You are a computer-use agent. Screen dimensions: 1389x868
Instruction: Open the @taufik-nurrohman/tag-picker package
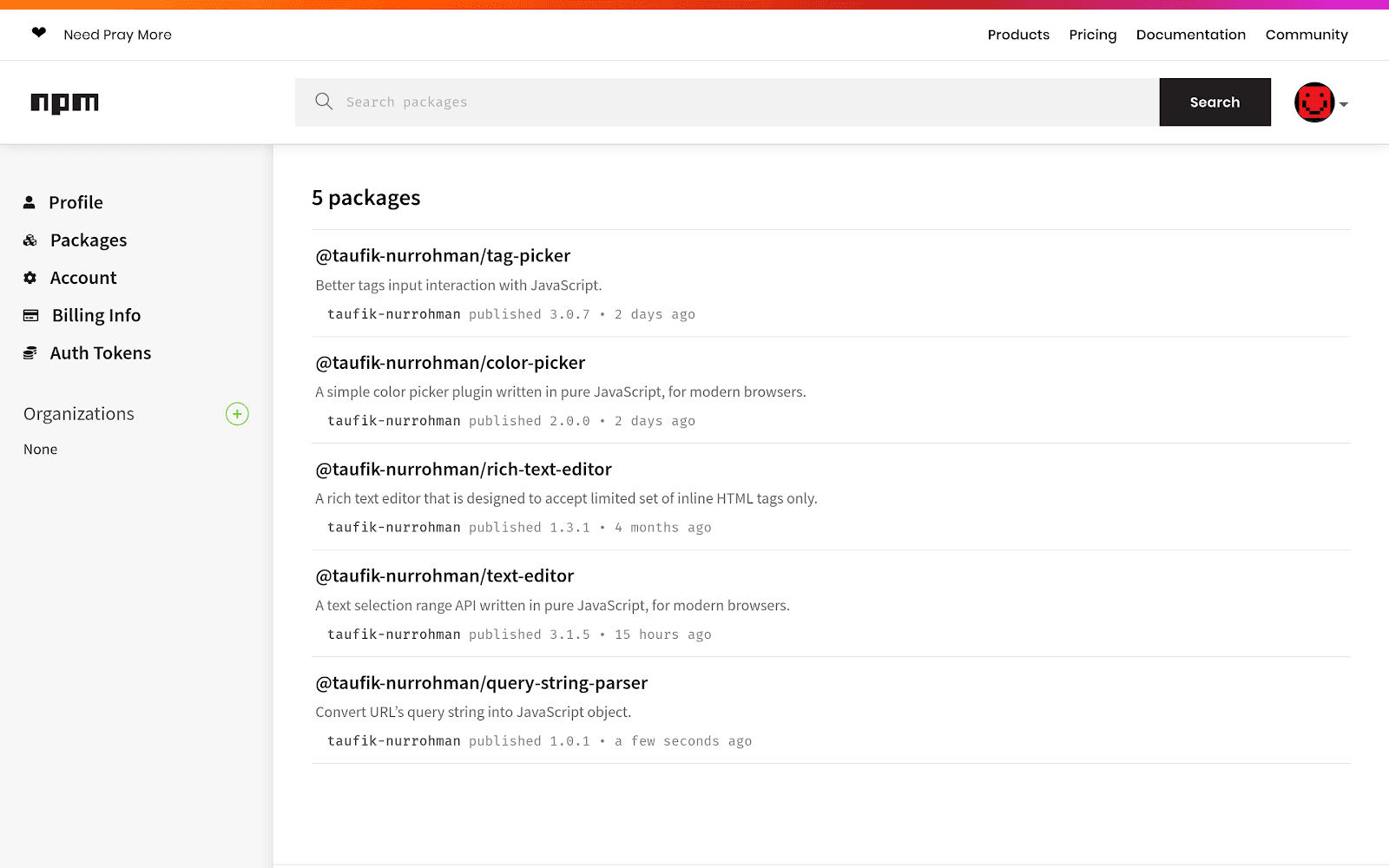443,255
